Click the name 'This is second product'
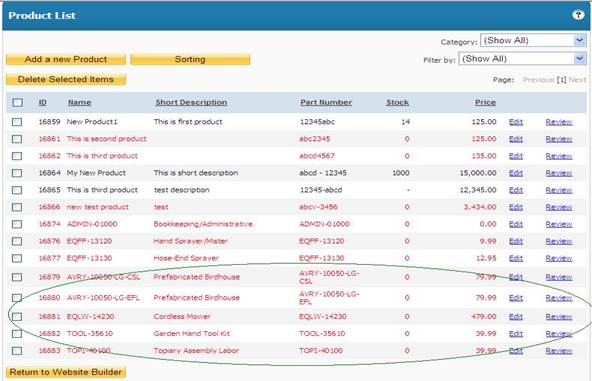592x381 pixels. (x=106, y=139)
